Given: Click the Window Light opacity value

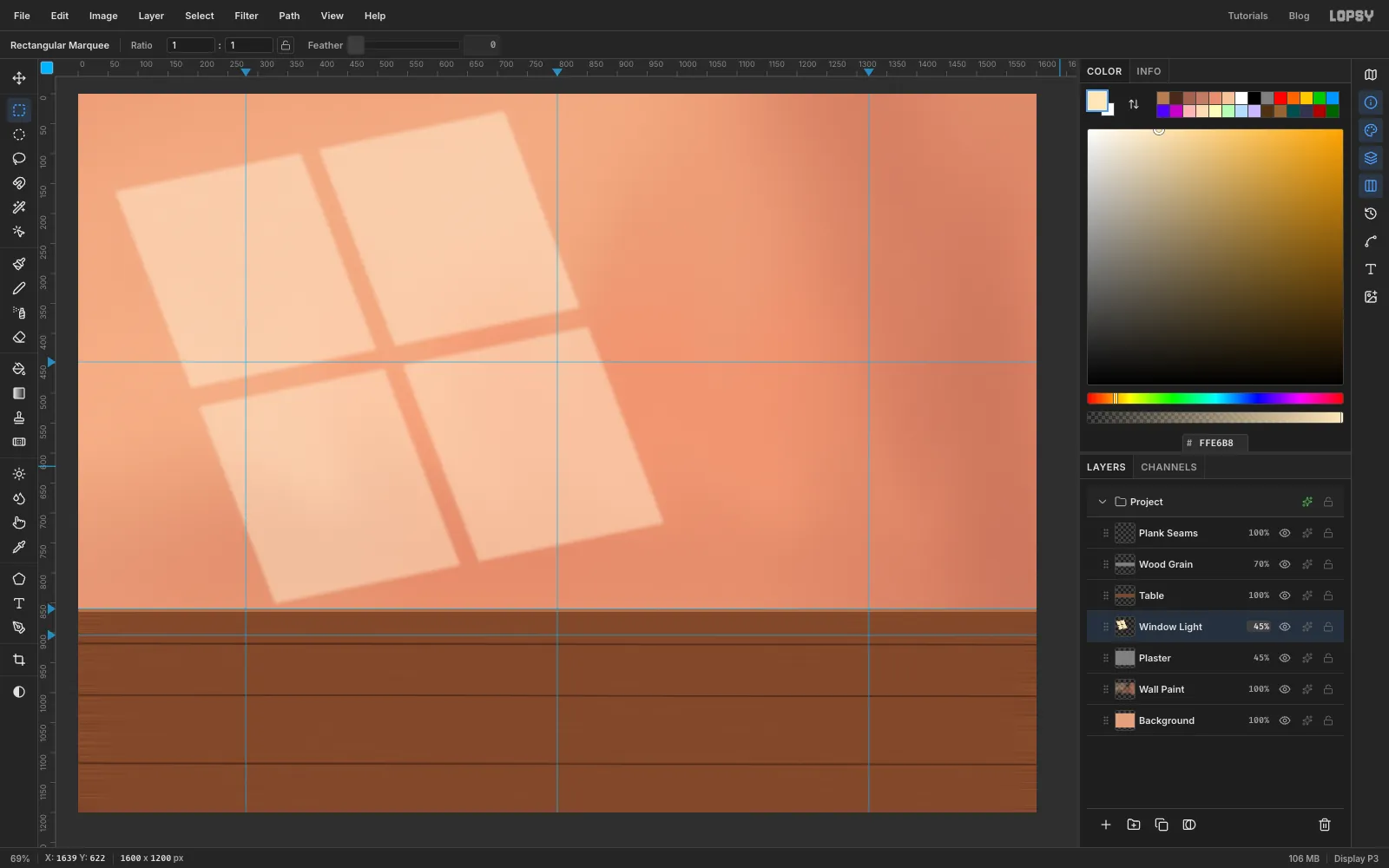Looking at the screenshot, I should point(1261,627).
